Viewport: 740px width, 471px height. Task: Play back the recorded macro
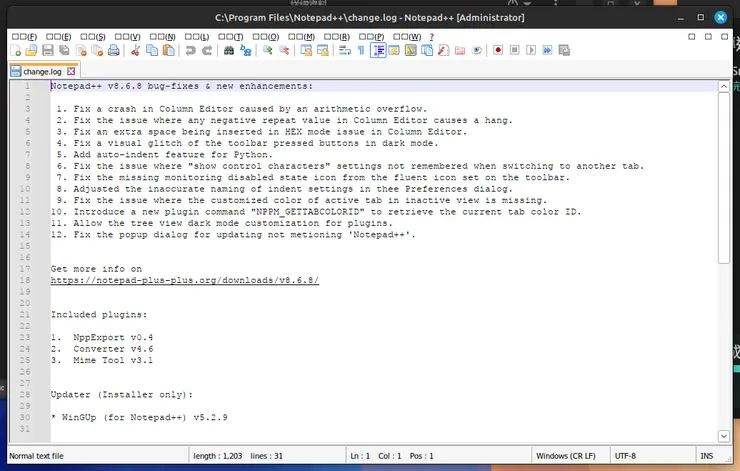531,50
